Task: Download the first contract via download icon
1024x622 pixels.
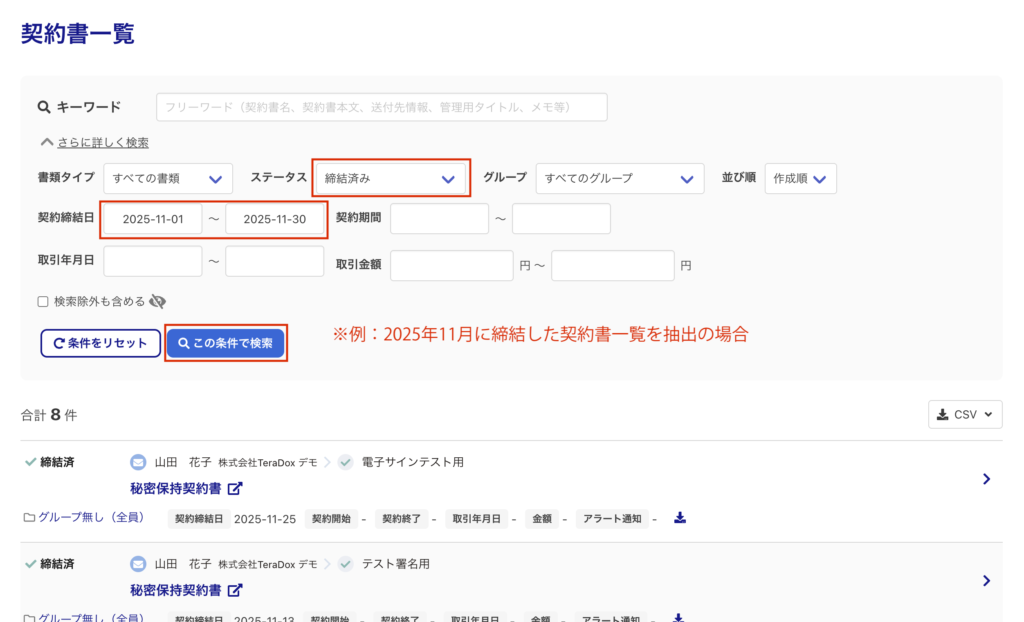Action: click(680, 518)
